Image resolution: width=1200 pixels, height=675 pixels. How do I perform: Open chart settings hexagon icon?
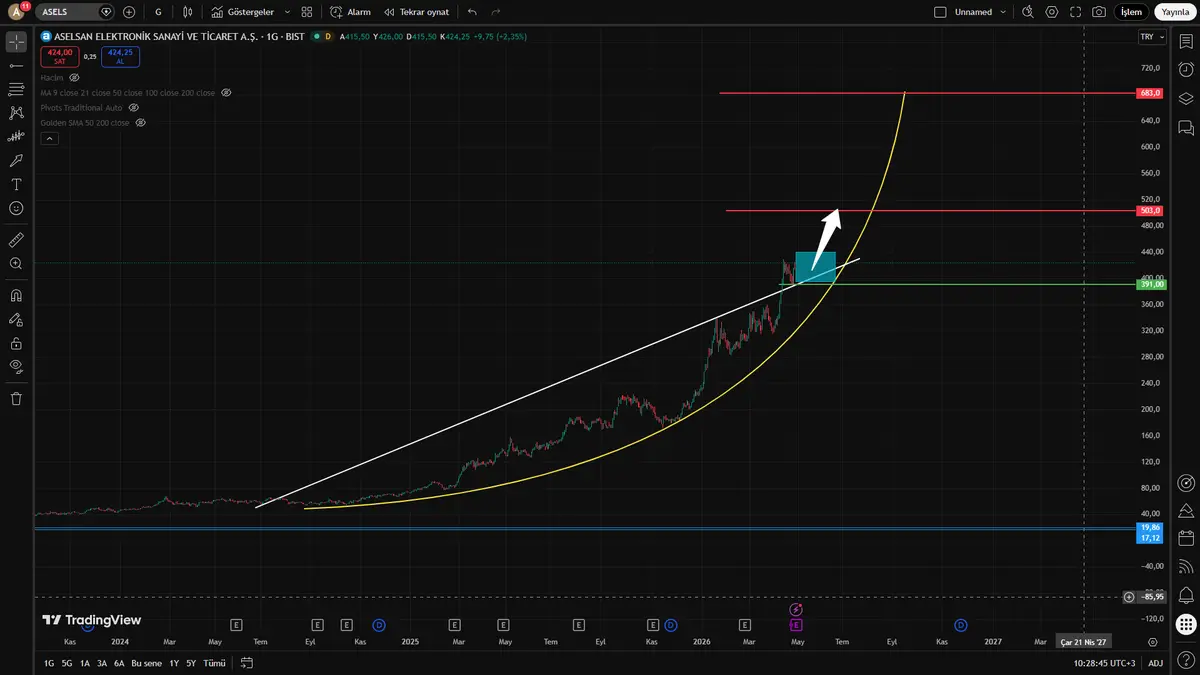(x=1051, y=12)
